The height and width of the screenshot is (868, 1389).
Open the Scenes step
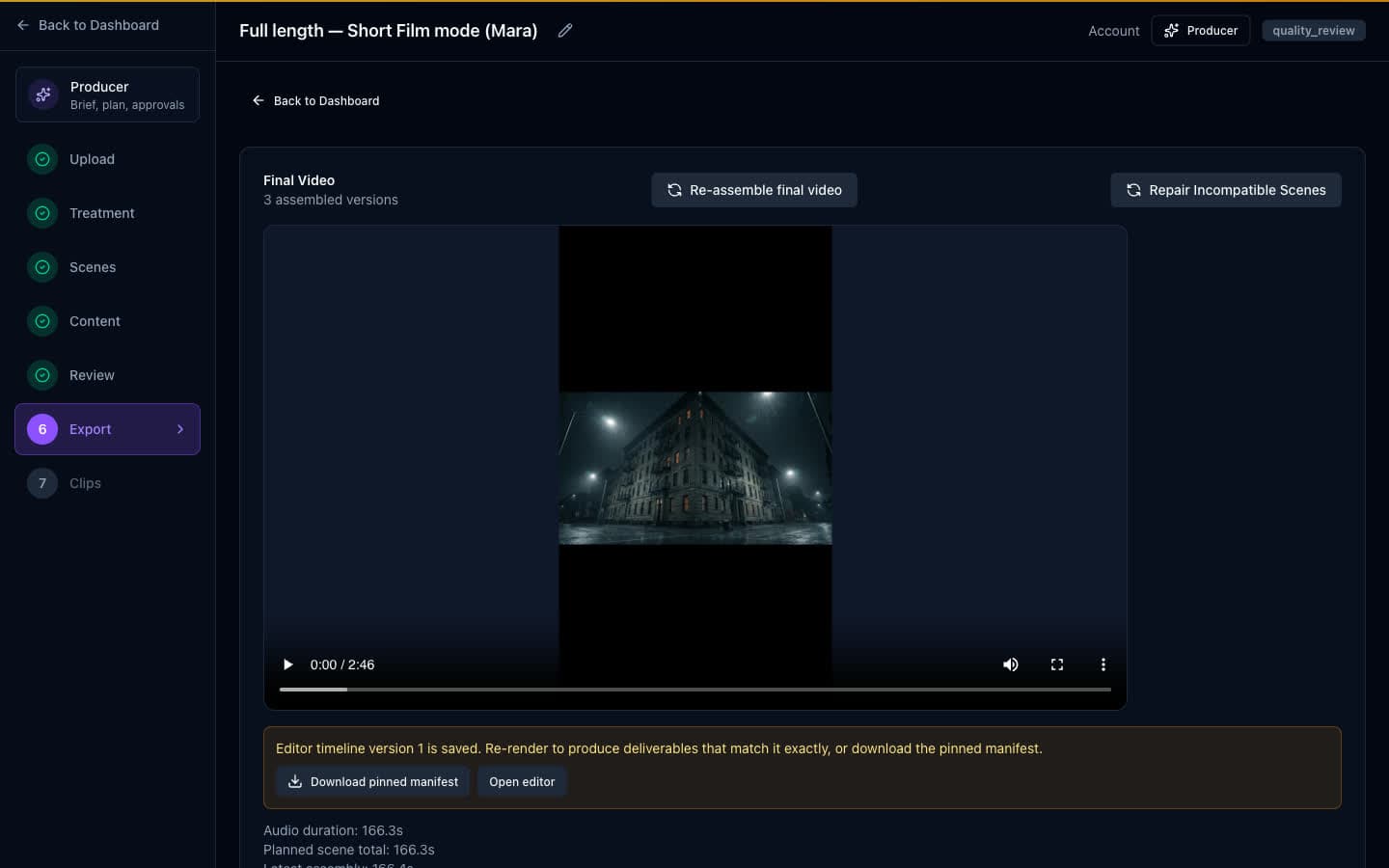click(107, 267)
